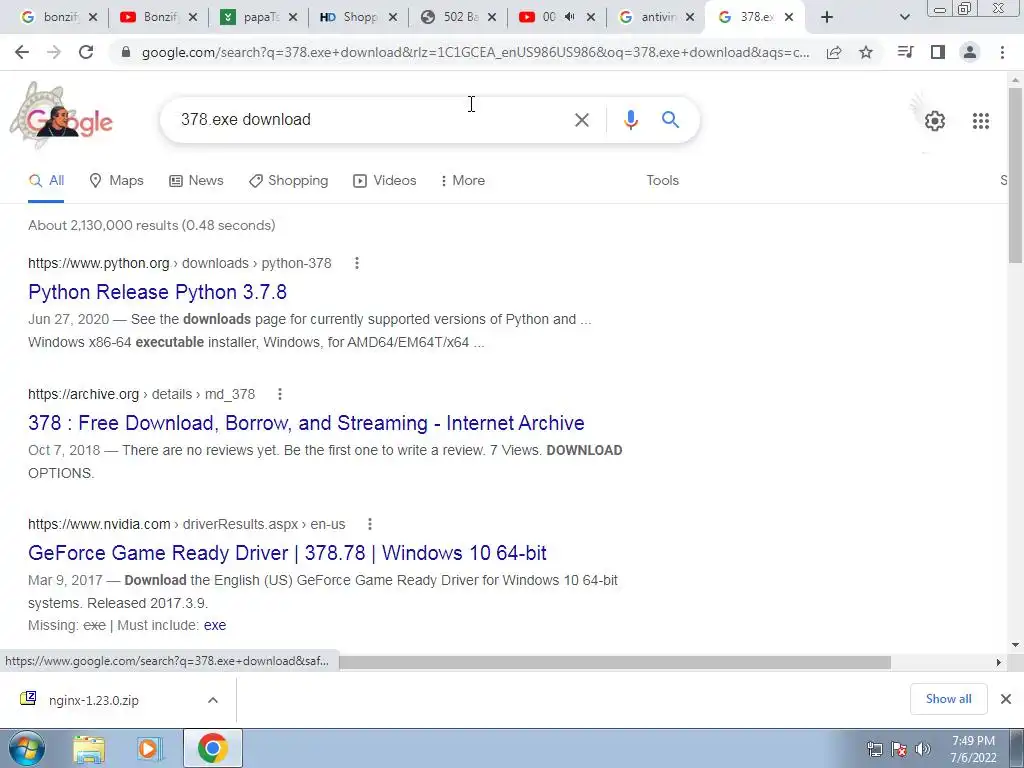Start voice search with the microphone icon

630,120
